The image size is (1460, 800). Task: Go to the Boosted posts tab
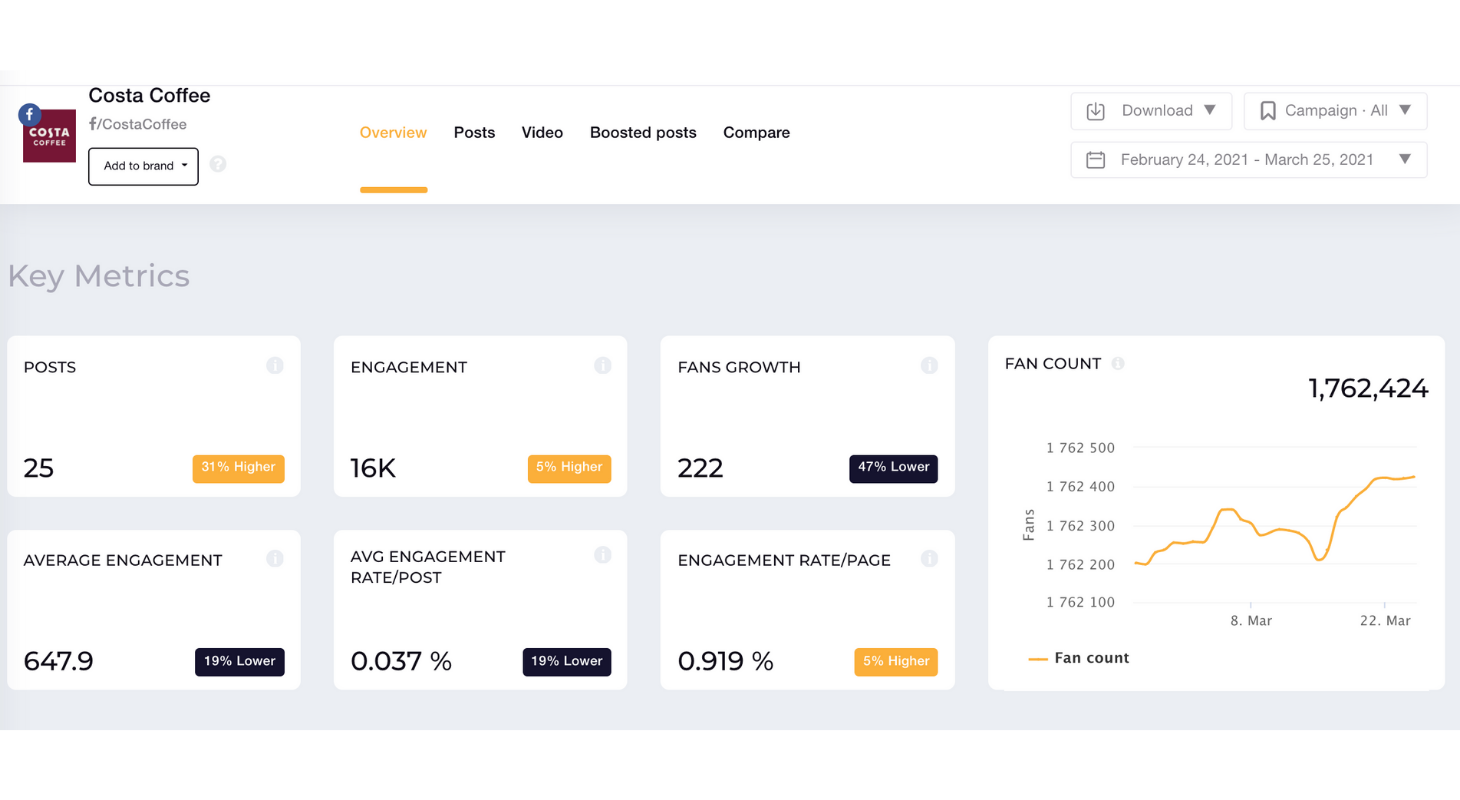[643, 132]
